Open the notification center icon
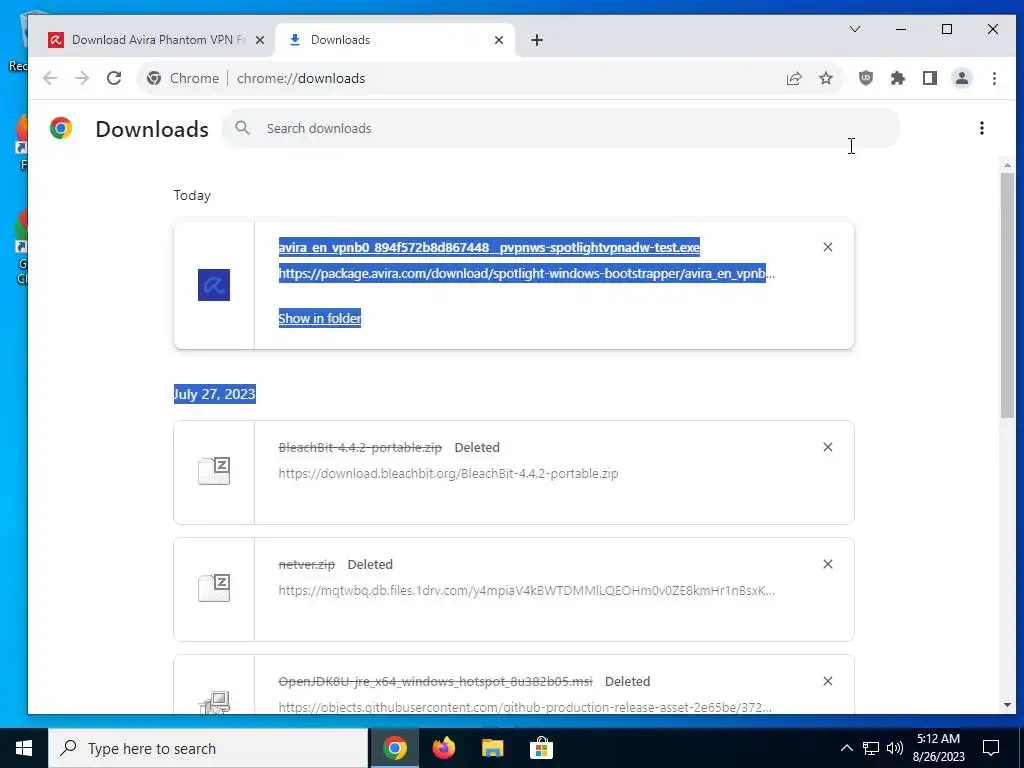The image size is (1024, 768). click(x=991, y=748)
